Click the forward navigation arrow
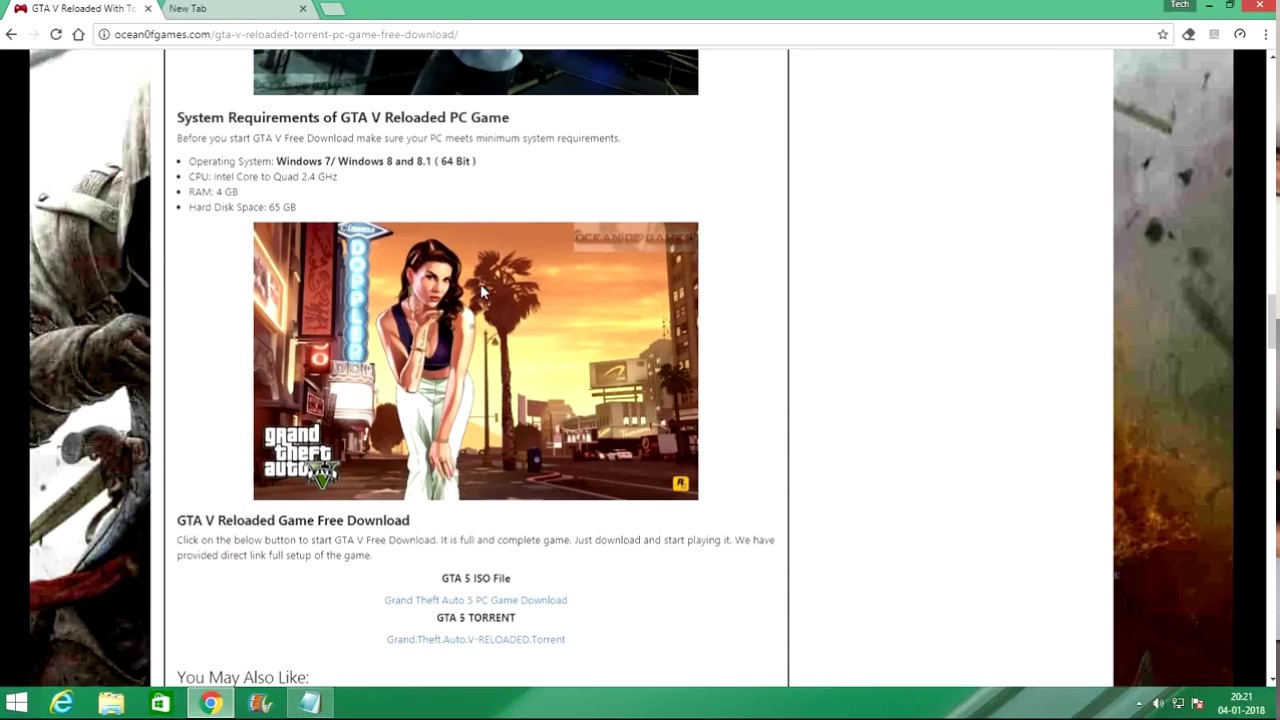 pos(33,34)
